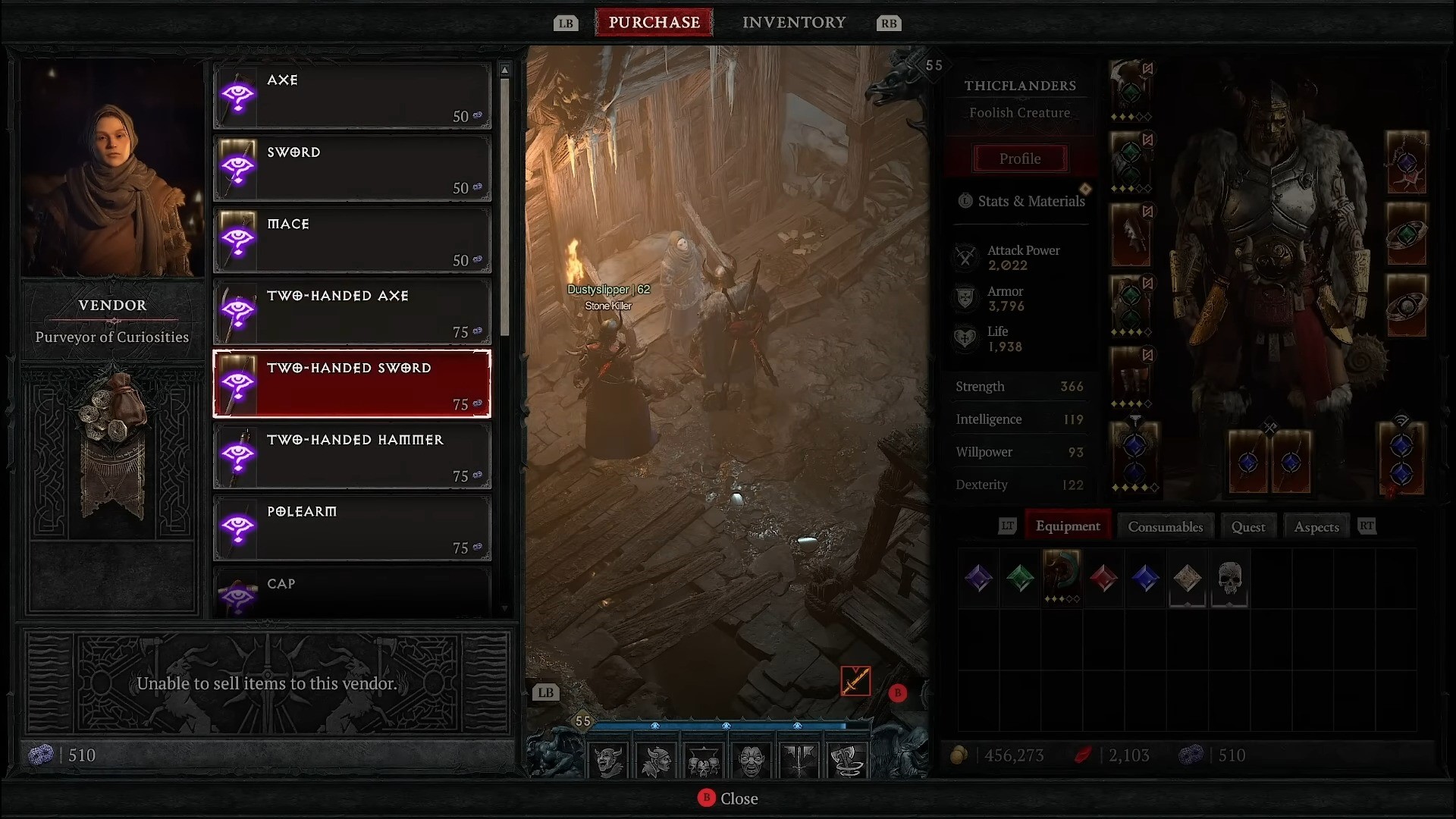The width and height of the screenshot is (1456, 819).
Task: Toggle the inventory tab view
Action: tap(794, 22)
